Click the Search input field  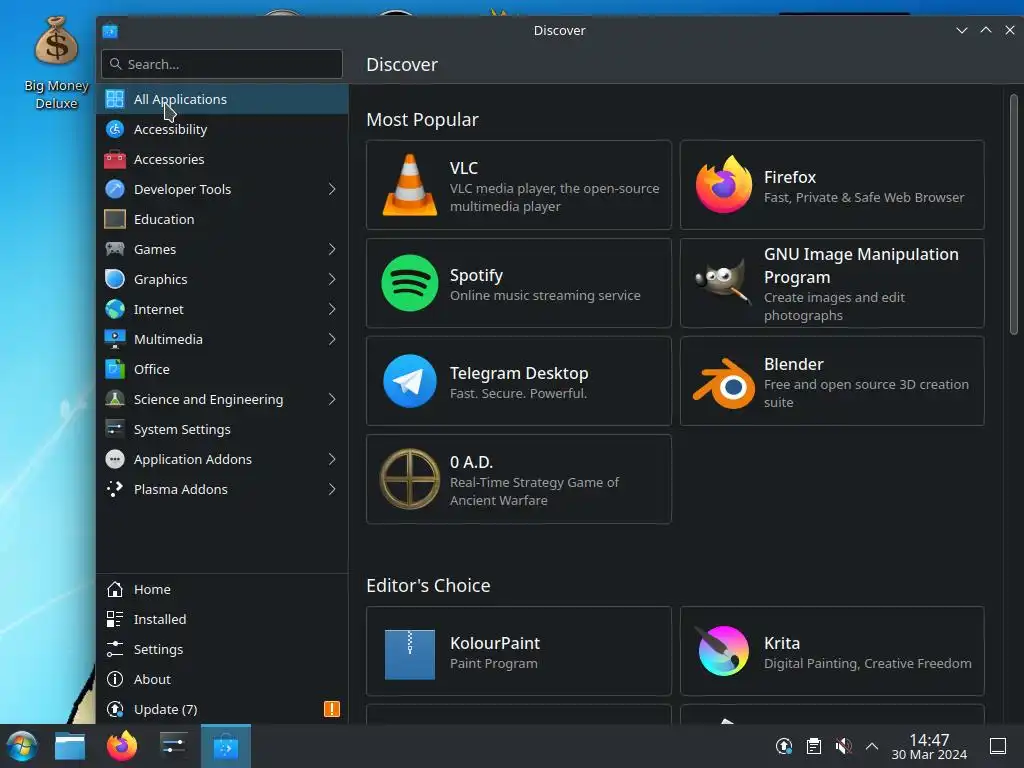pyautogui.click(x=222, y=64)
